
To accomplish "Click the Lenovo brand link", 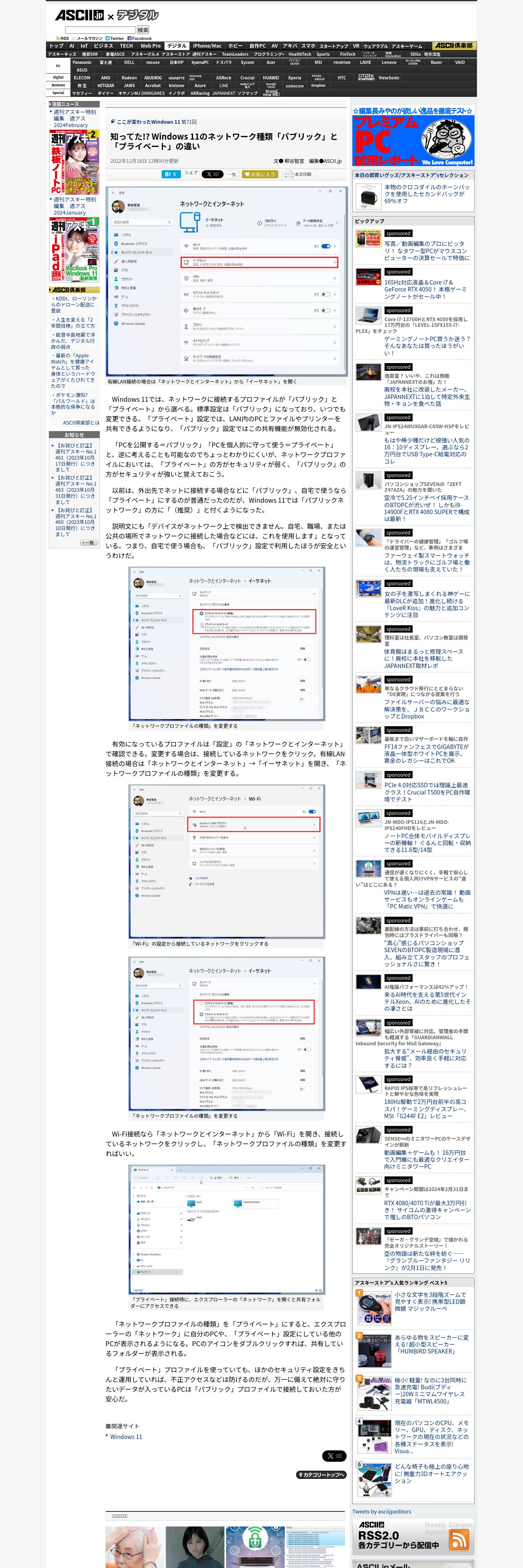I will pyautogui.click(x=389, y=62).
